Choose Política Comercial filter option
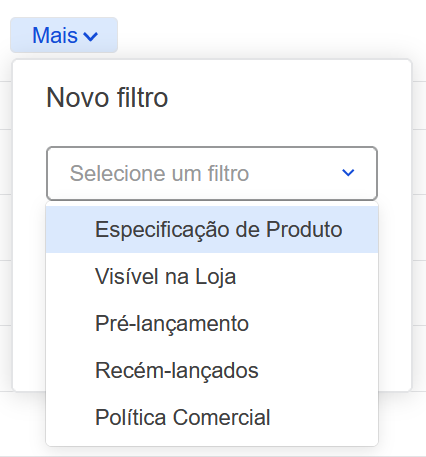Screen dimensions: 426x457 click(x=212, y=417)
